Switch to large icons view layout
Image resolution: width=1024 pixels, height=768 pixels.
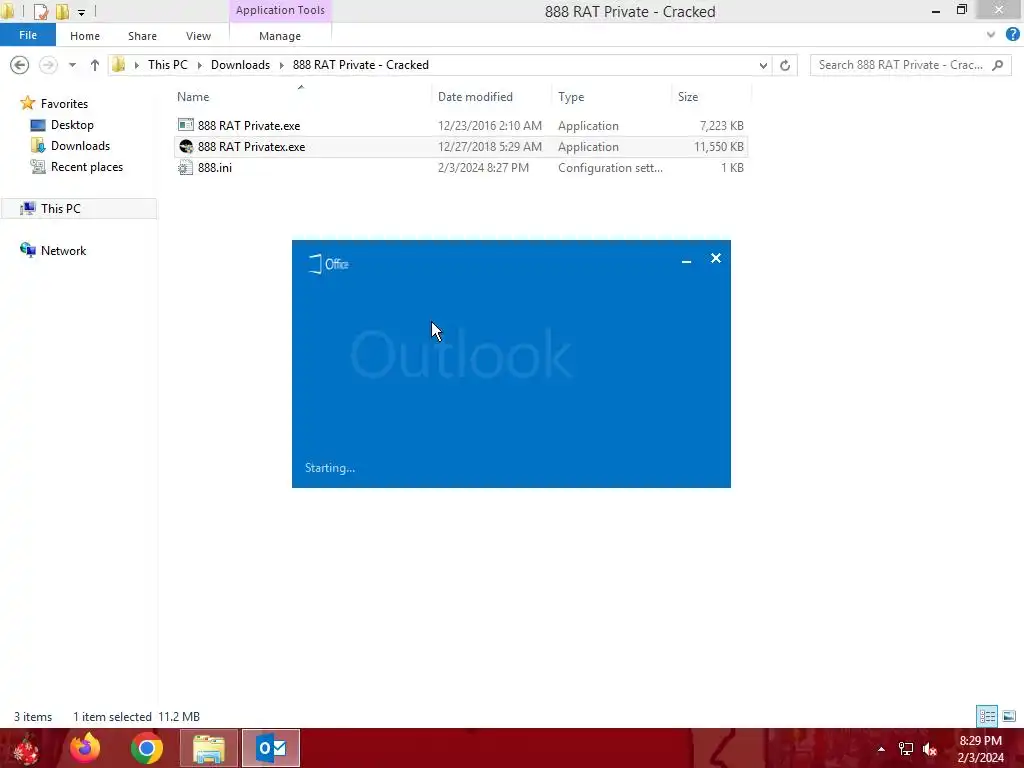tap(1009, 716)
